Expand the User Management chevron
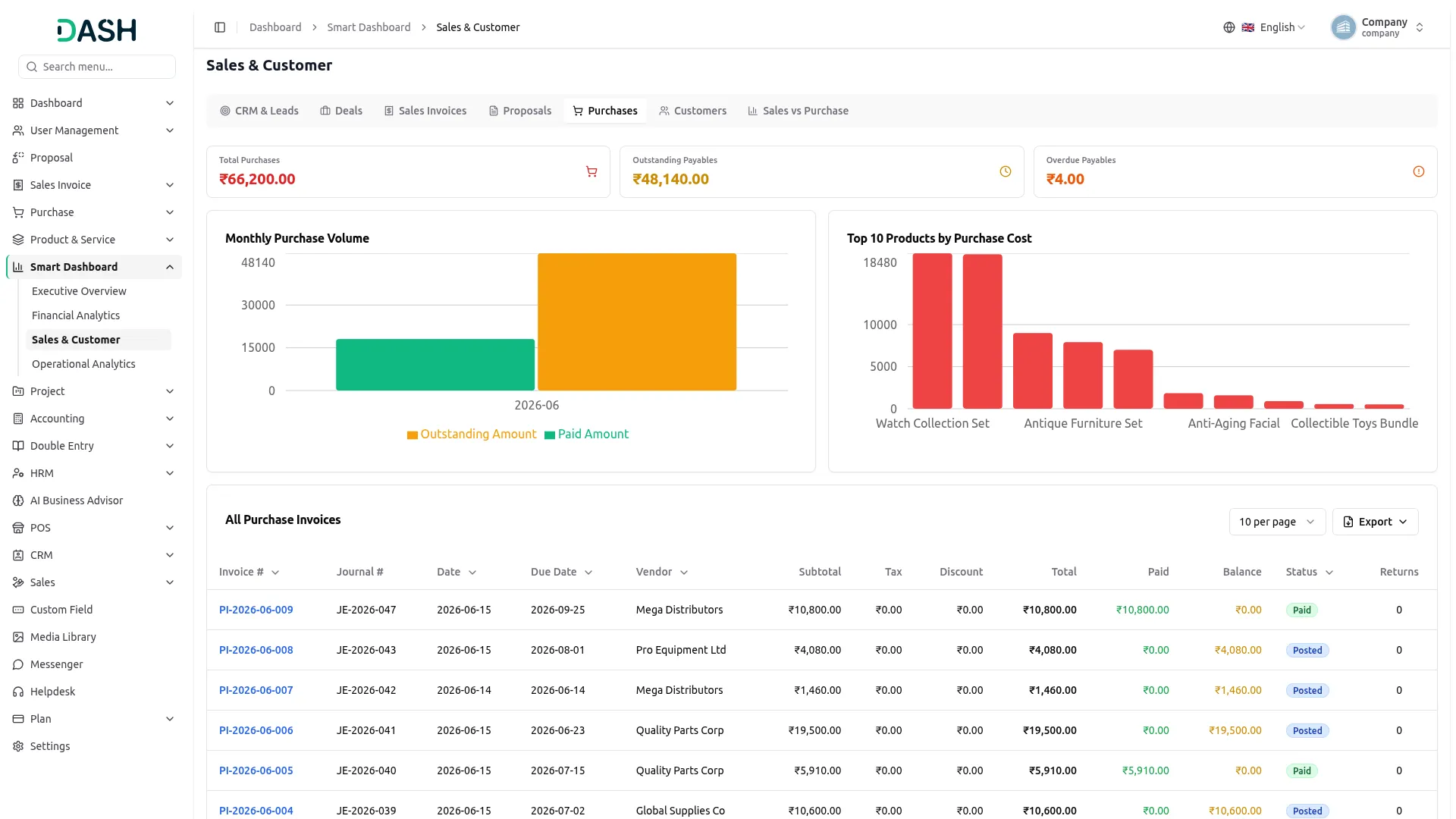 [x=170, y=130]
